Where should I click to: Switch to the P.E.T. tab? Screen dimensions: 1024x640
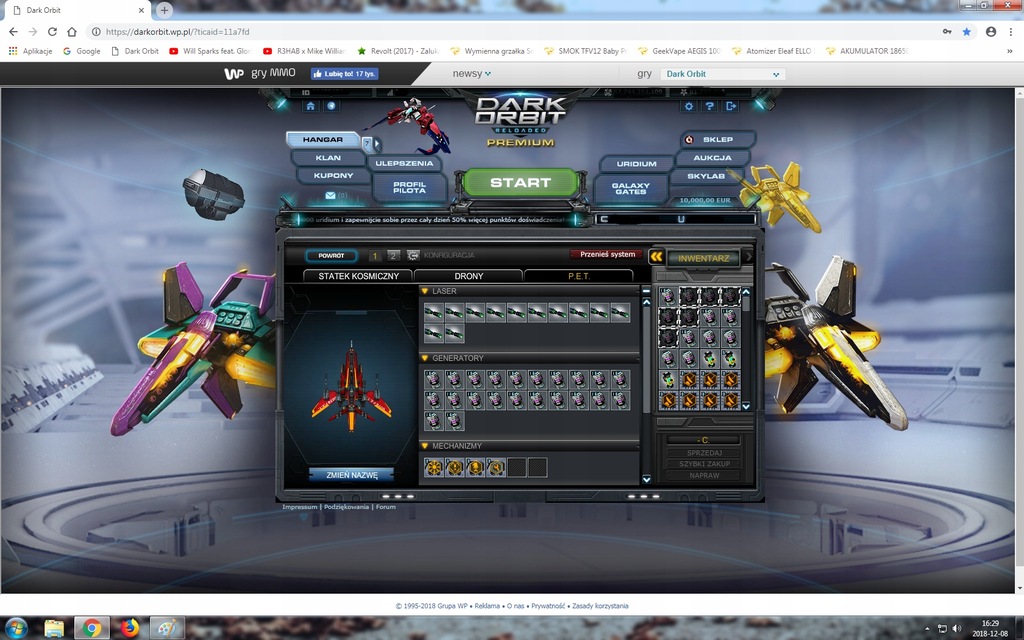(579, 276)
